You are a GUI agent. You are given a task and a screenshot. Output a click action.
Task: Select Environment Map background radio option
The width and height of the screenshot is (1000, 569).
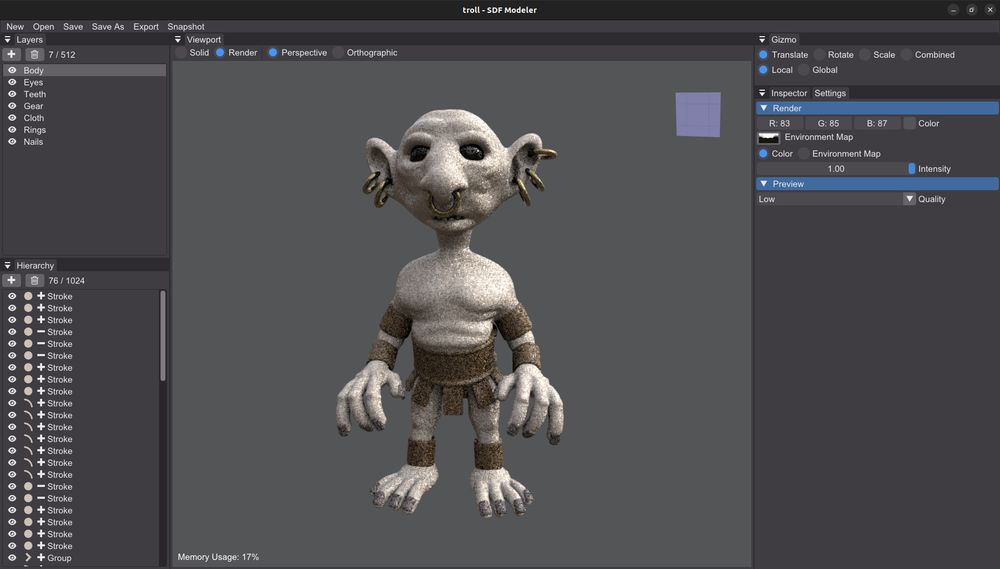(x=804, y=154)
